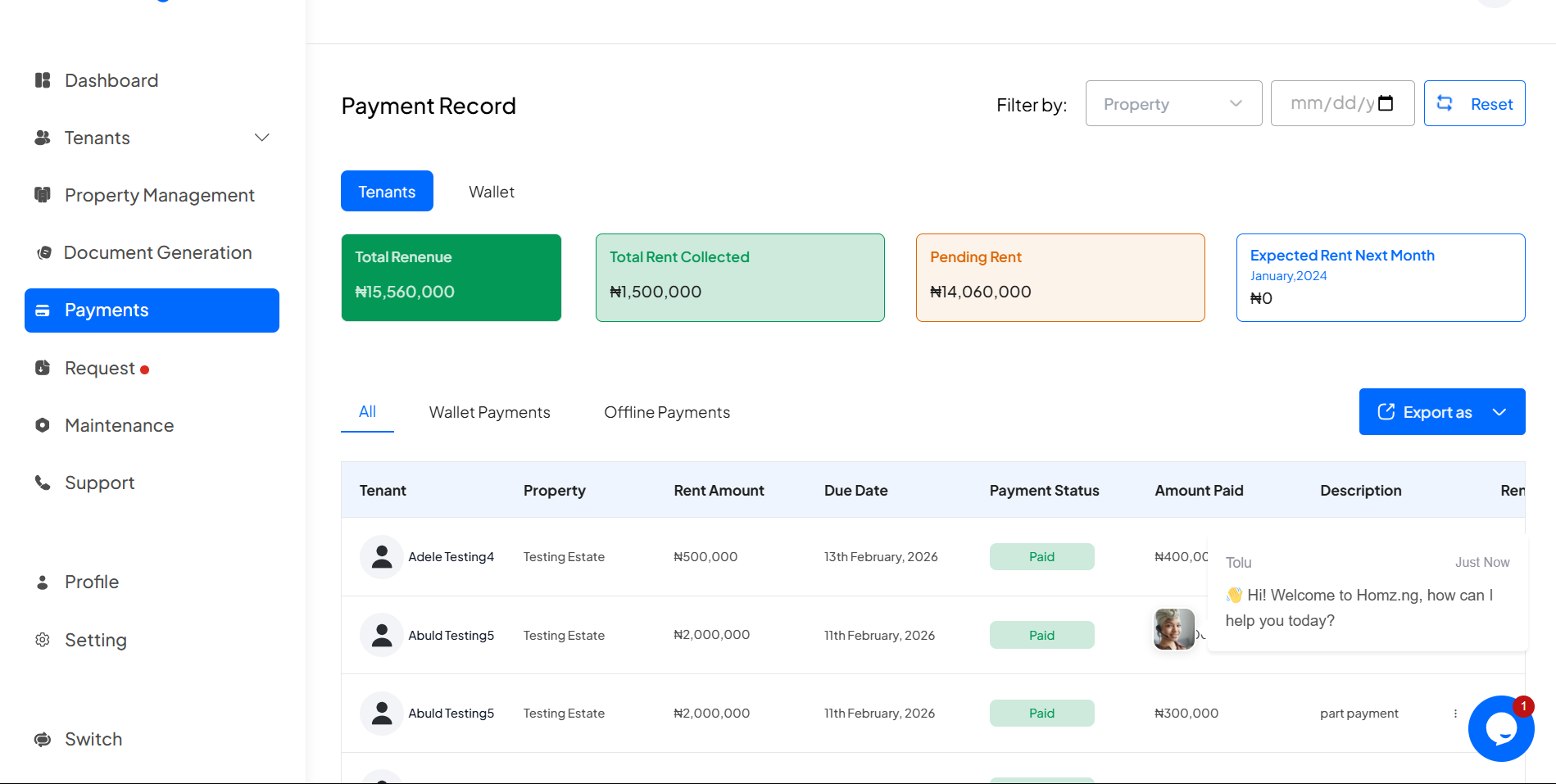Click the calendar icon in date filter
This screenshot has width=1556, height=784.
point(1386,103)
